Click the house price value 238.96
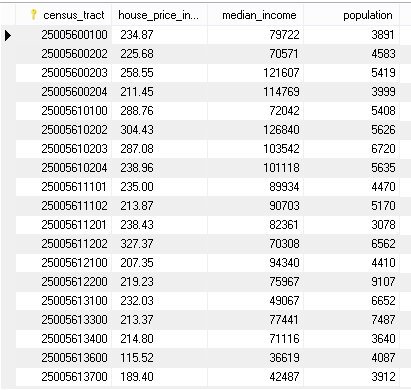Viewport: 411px width, 390px height. click(137, 168)
